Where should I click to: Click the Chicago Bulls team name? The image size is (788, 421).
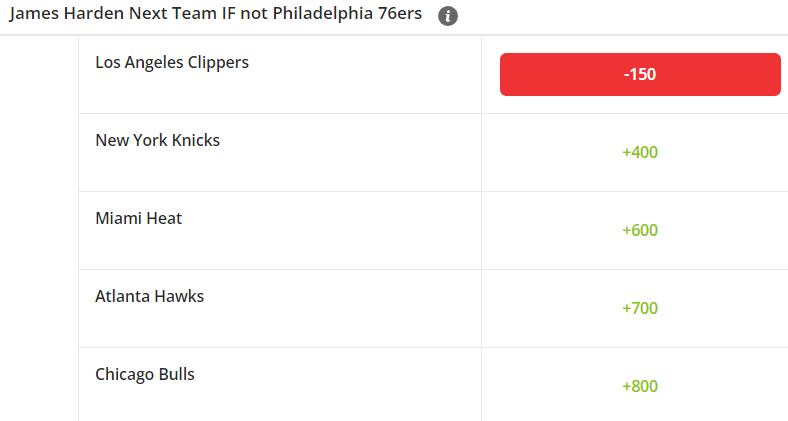point(145,374)
